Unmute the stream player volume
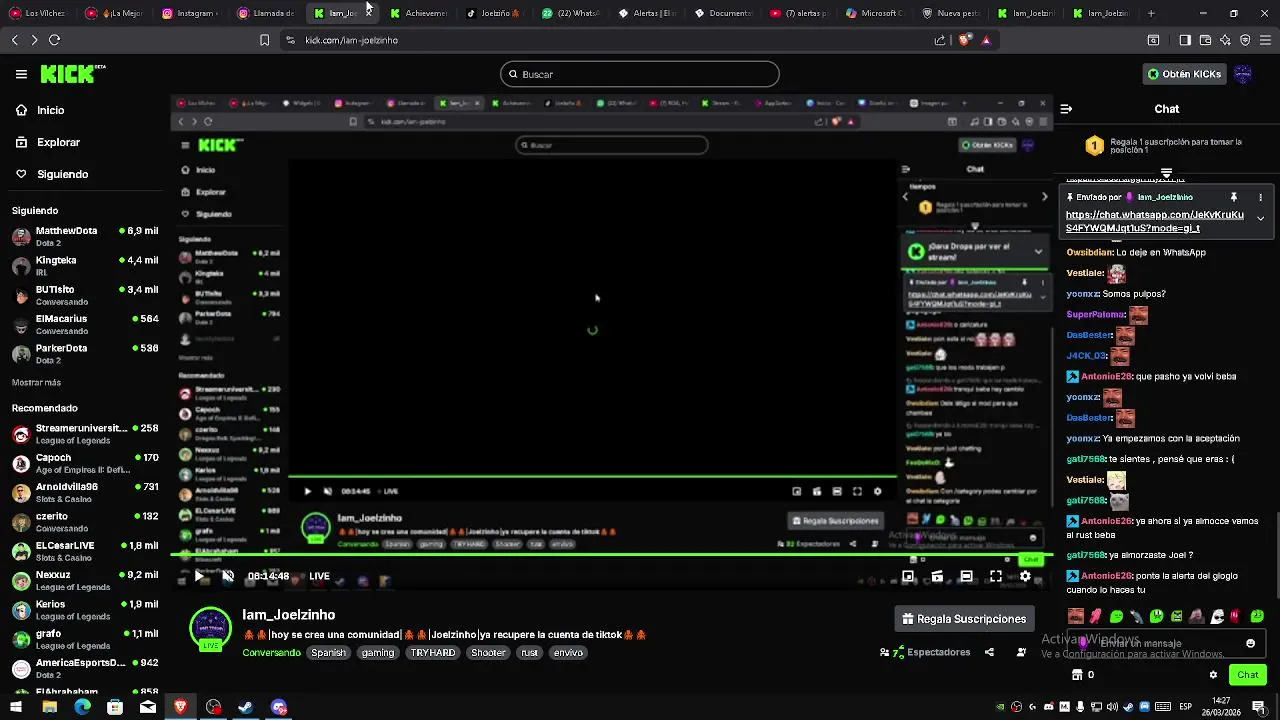The height and width of the screenshot is (720, 1280). click(228, 576)
